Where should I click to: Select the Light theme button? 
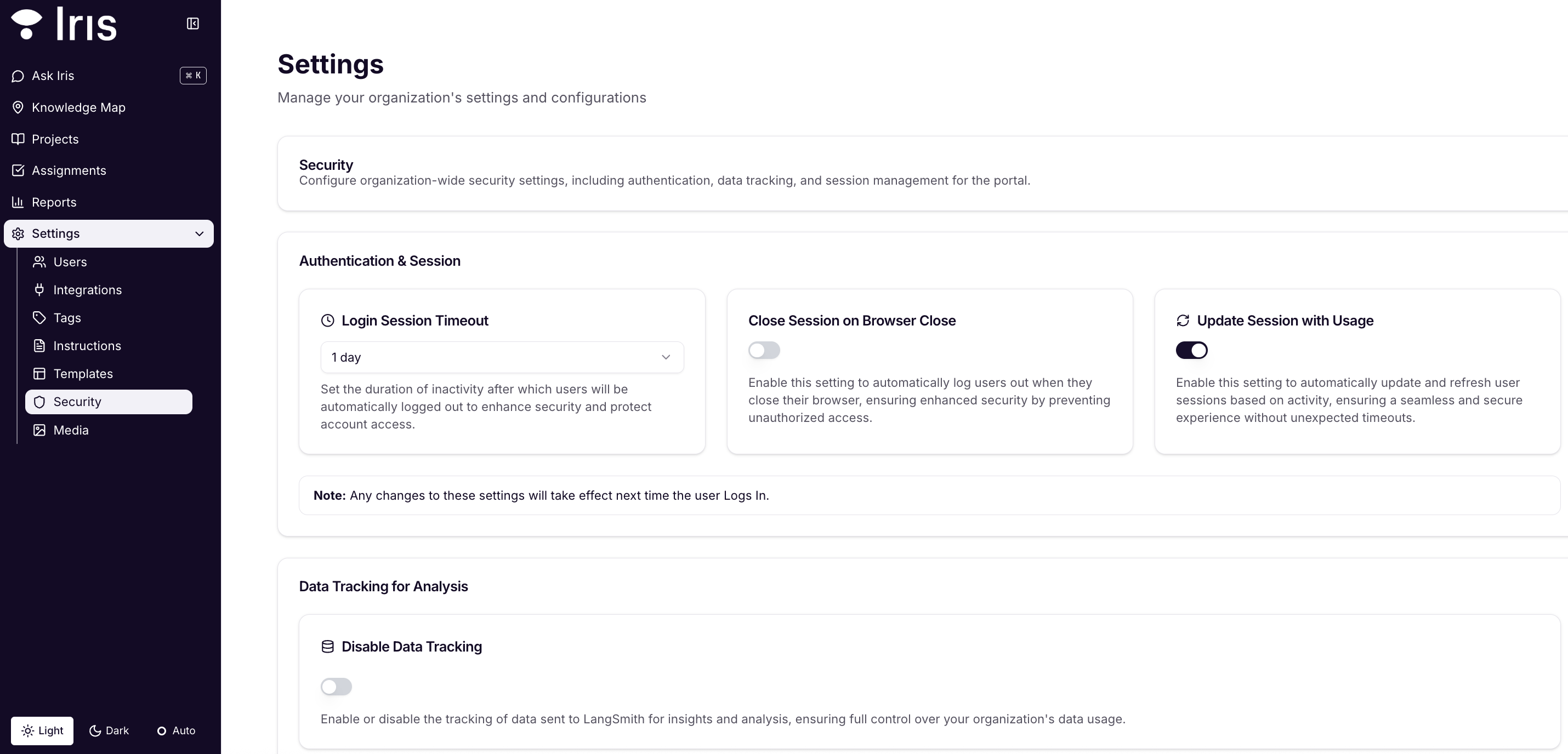[x=42, y=731]
